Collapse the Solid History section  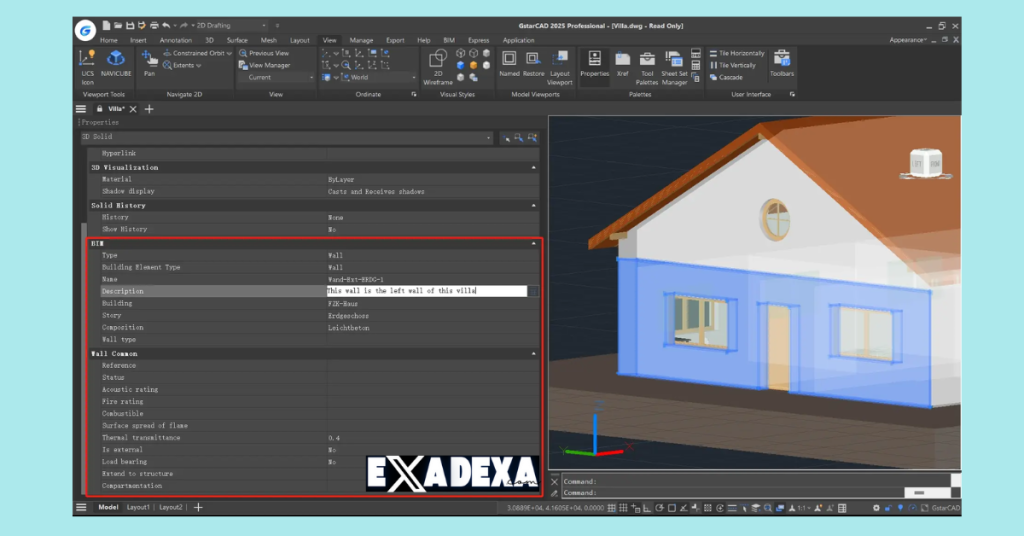pos(534,206)
